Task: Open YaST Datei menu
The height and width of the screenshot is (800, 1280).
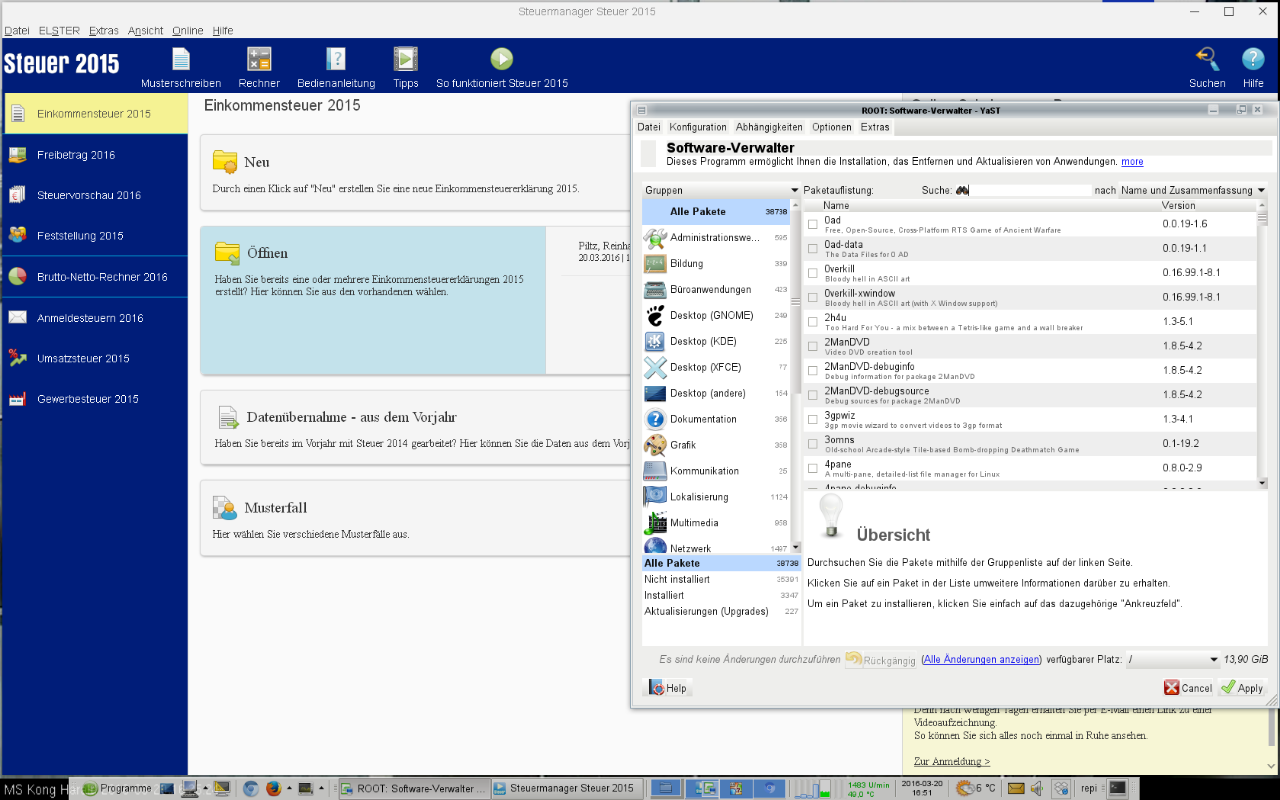Action: point(649,127)
